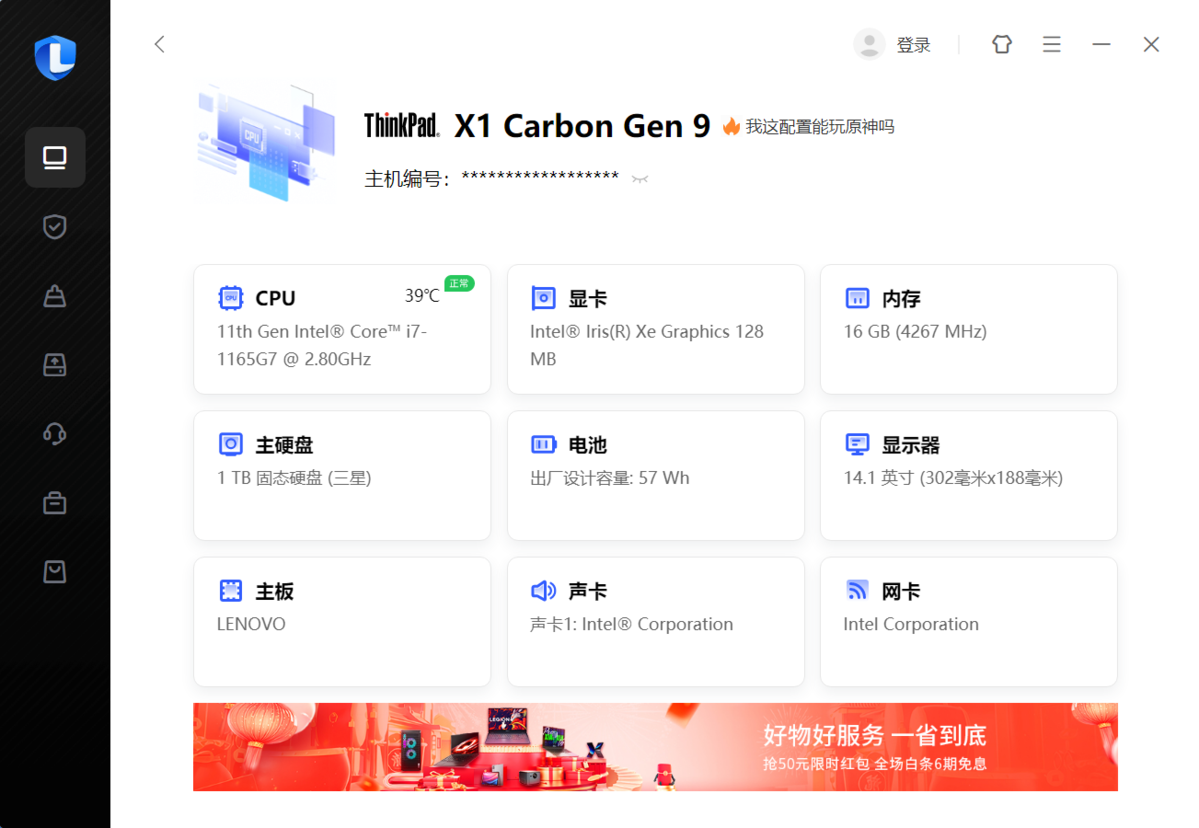
Task: Click the ThinkPad X1 Carbon Gen 9 title
Action: tap(537, 126)
